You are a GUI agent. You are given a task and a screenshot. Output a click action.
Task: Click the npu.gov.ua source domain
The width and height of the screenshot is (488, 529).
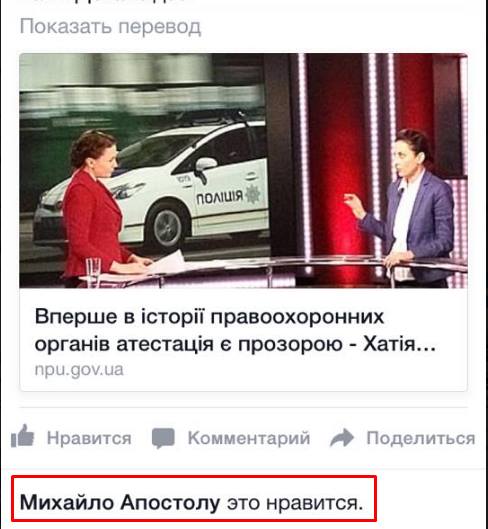79,369
